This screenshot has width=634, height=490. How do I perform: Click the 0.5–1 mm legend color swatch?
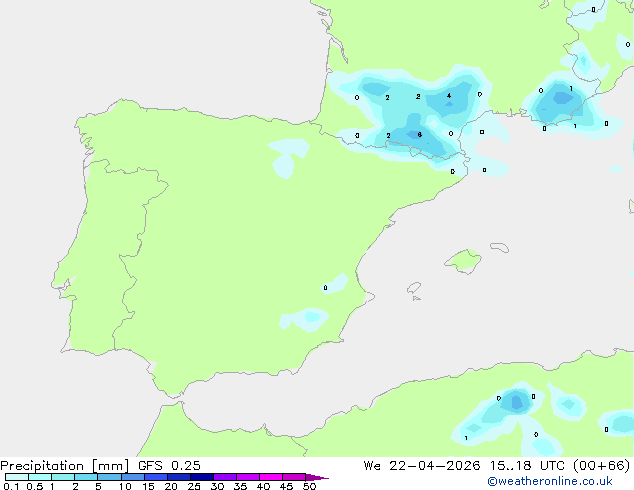tap(40, 477)
